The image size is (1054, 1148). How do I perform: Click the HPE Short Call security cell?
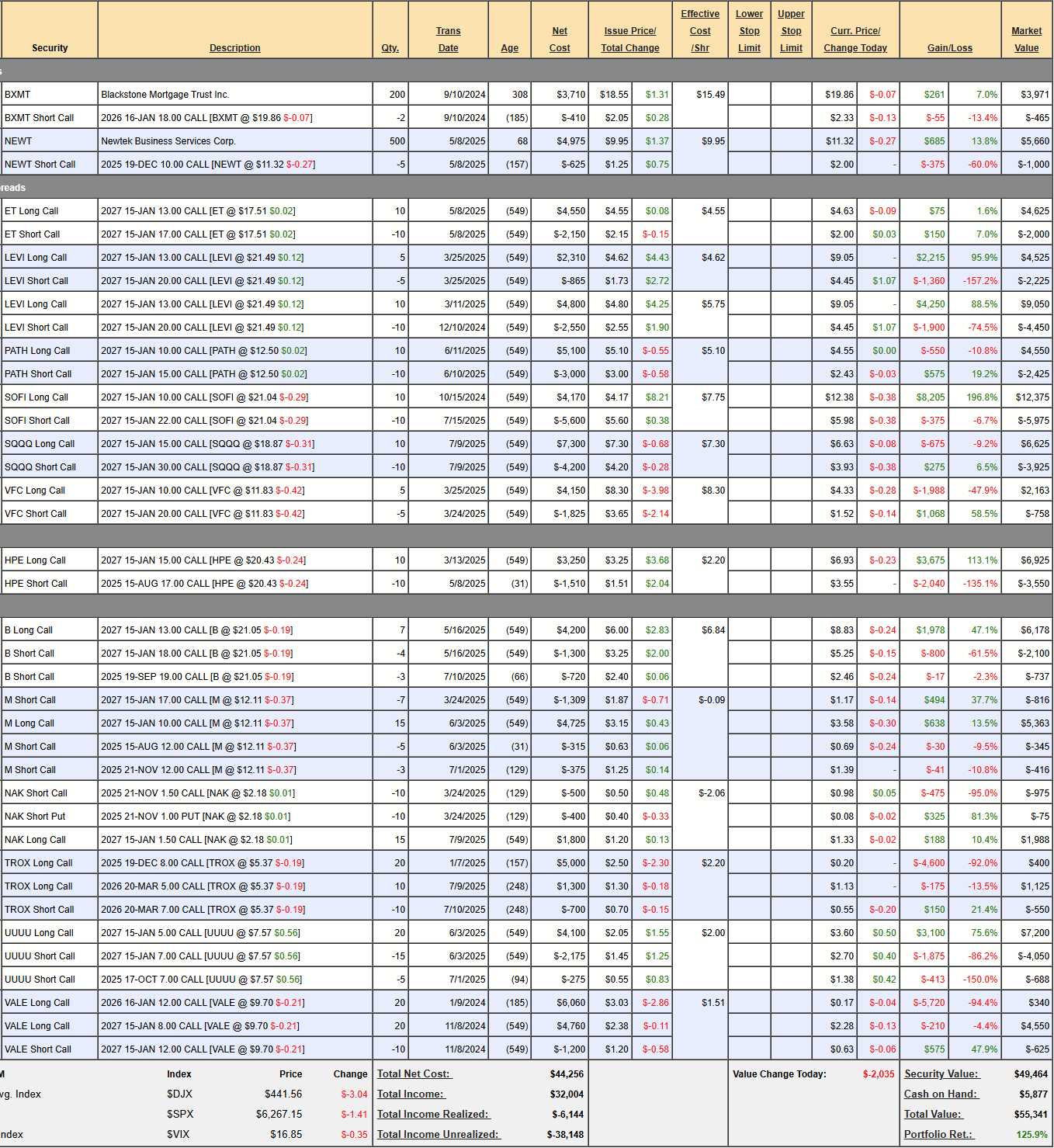click(36, 584)
